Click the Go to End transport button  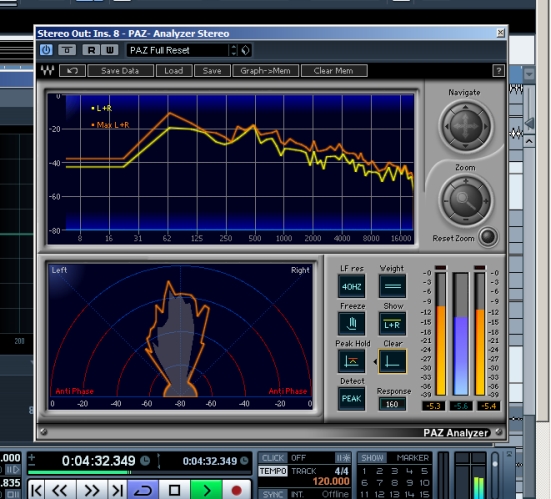point(117,490)
